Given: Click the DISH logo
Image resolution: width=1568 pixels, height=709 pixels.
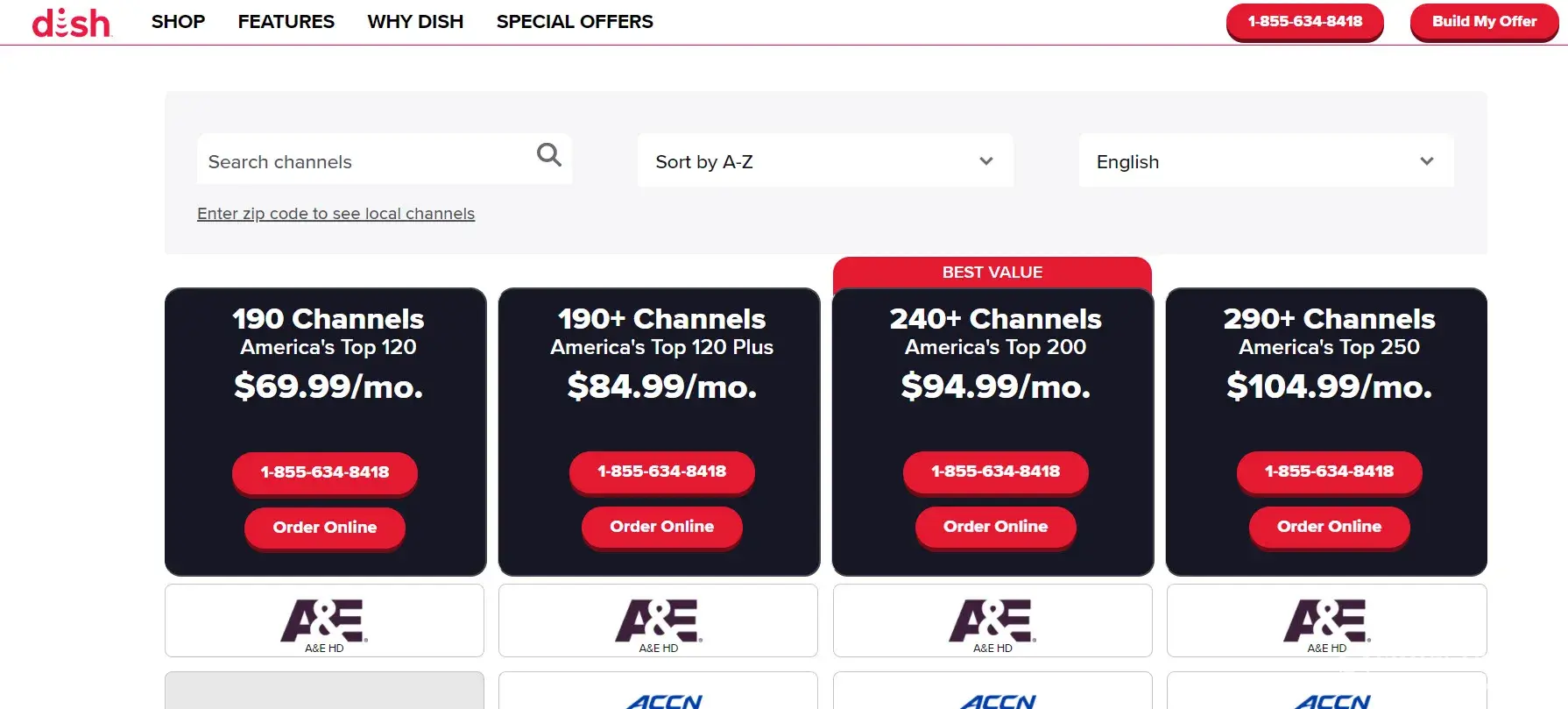Looking at the screenshot, I should (71, 23).
